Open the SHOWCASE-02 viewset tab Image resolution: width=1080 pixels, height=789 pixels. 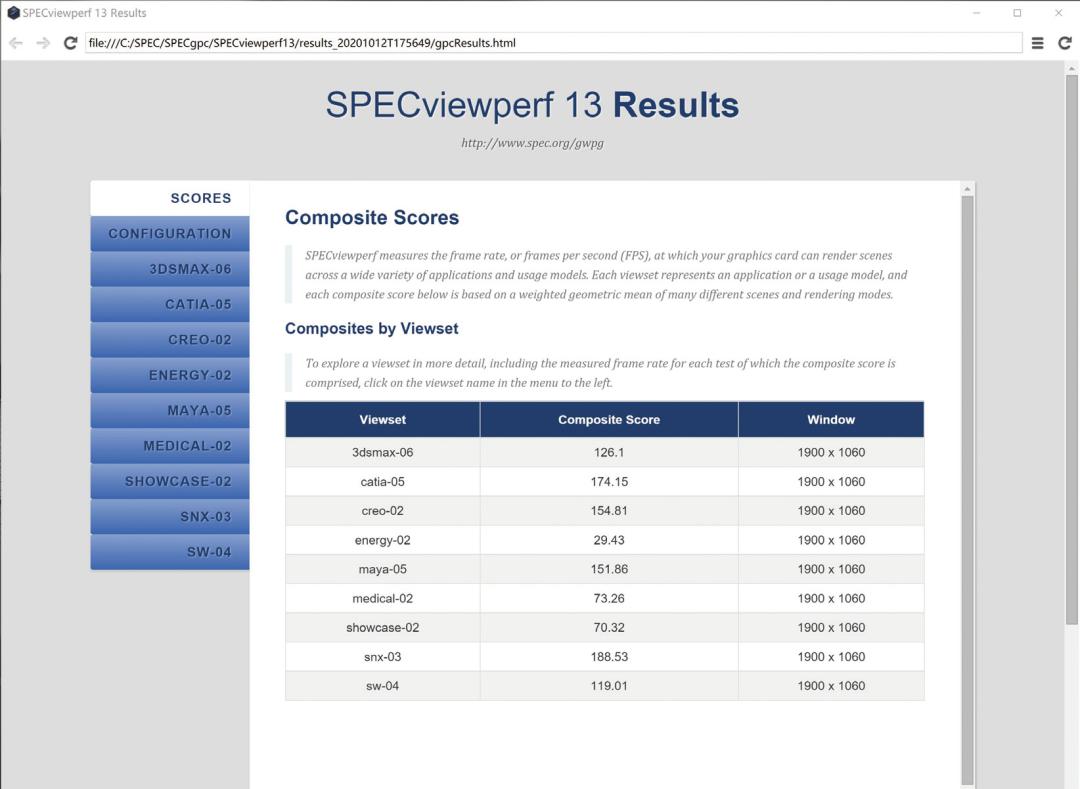click(x=170, y=481)
